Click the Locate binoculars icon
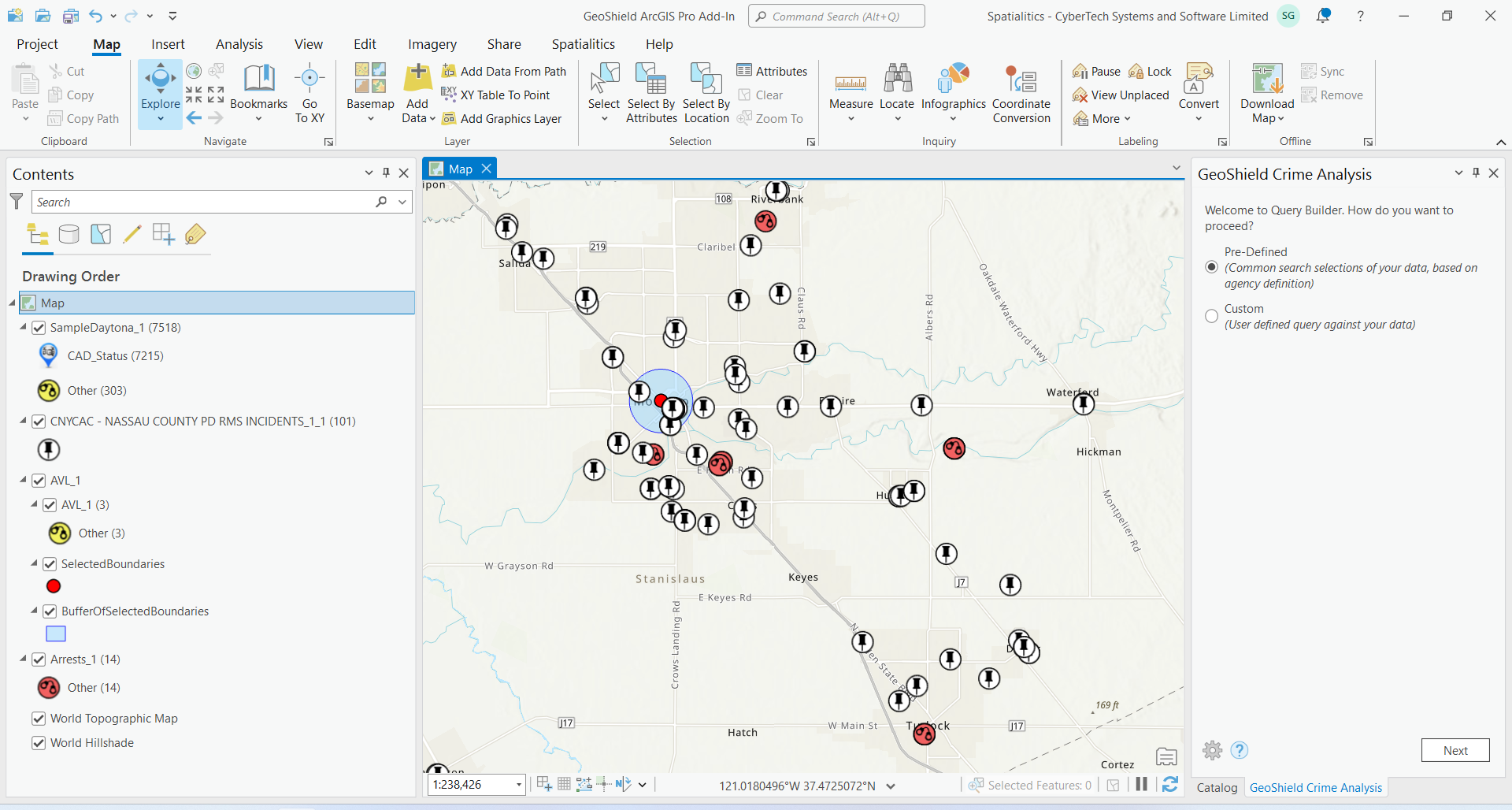This screenshot has width=1512, height=810. [x=897, y=80]
